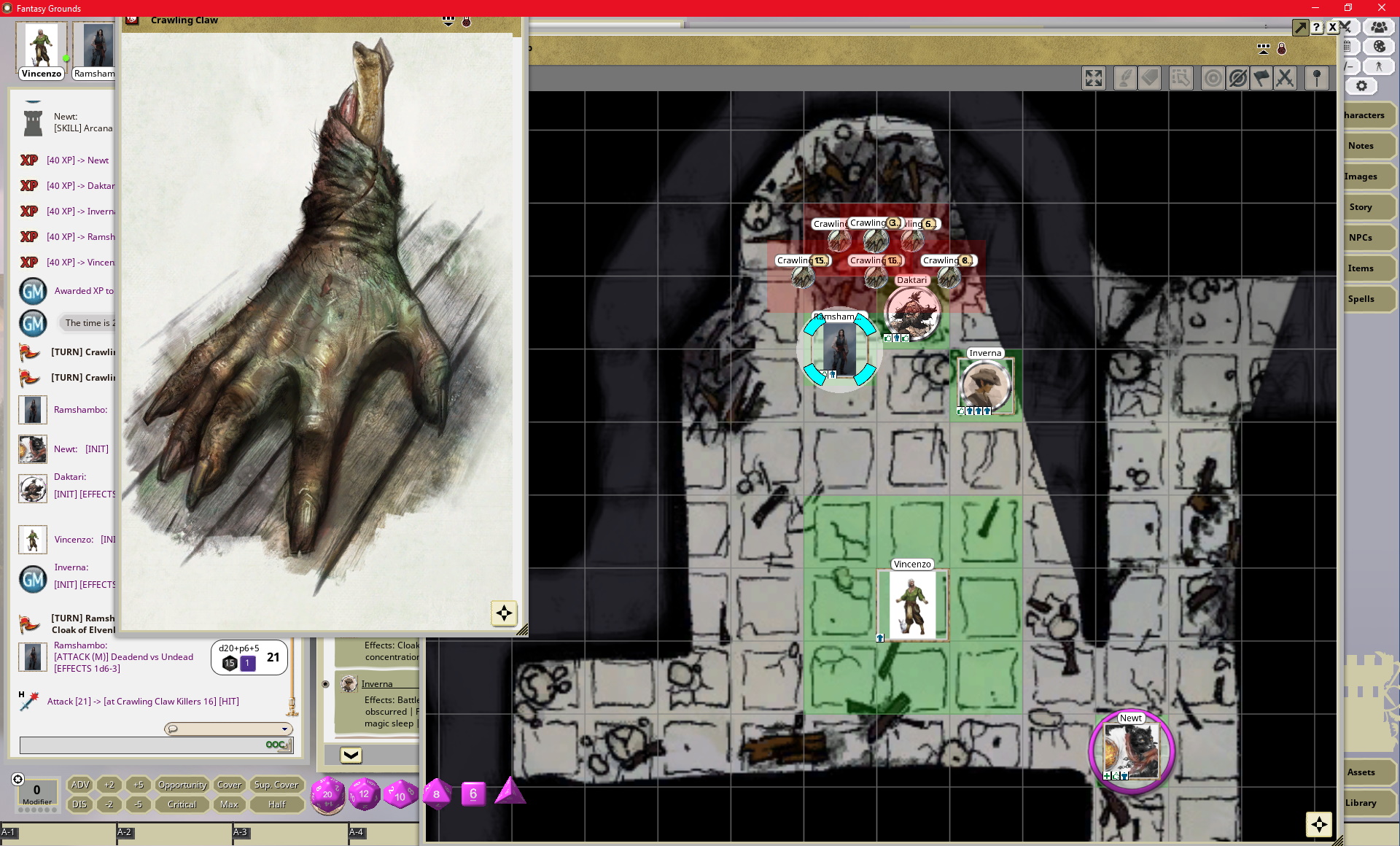Click the pink d6 die

473,793
